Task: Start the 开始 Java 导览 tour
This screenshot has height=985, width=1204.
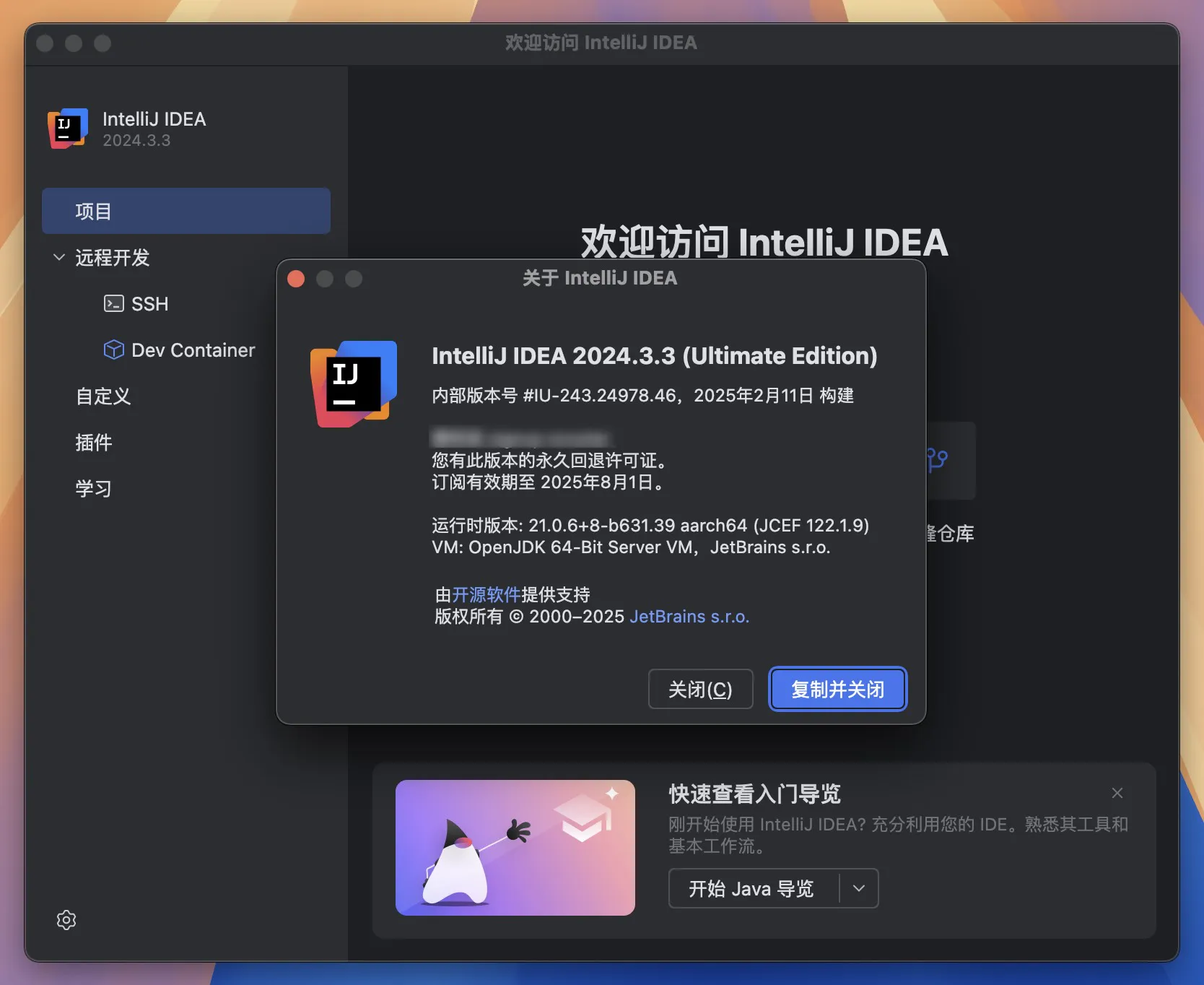Action: pos(751,888)
